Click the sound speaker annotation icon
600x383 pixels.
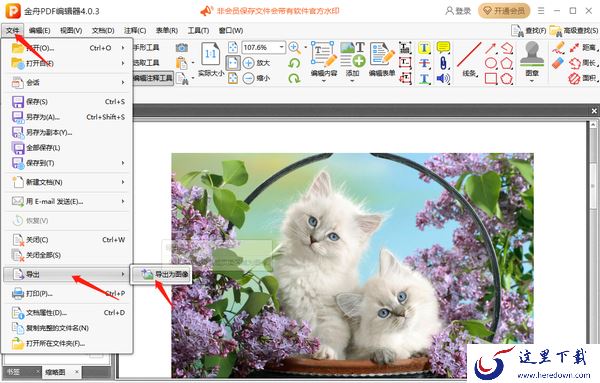pos(443,78)
